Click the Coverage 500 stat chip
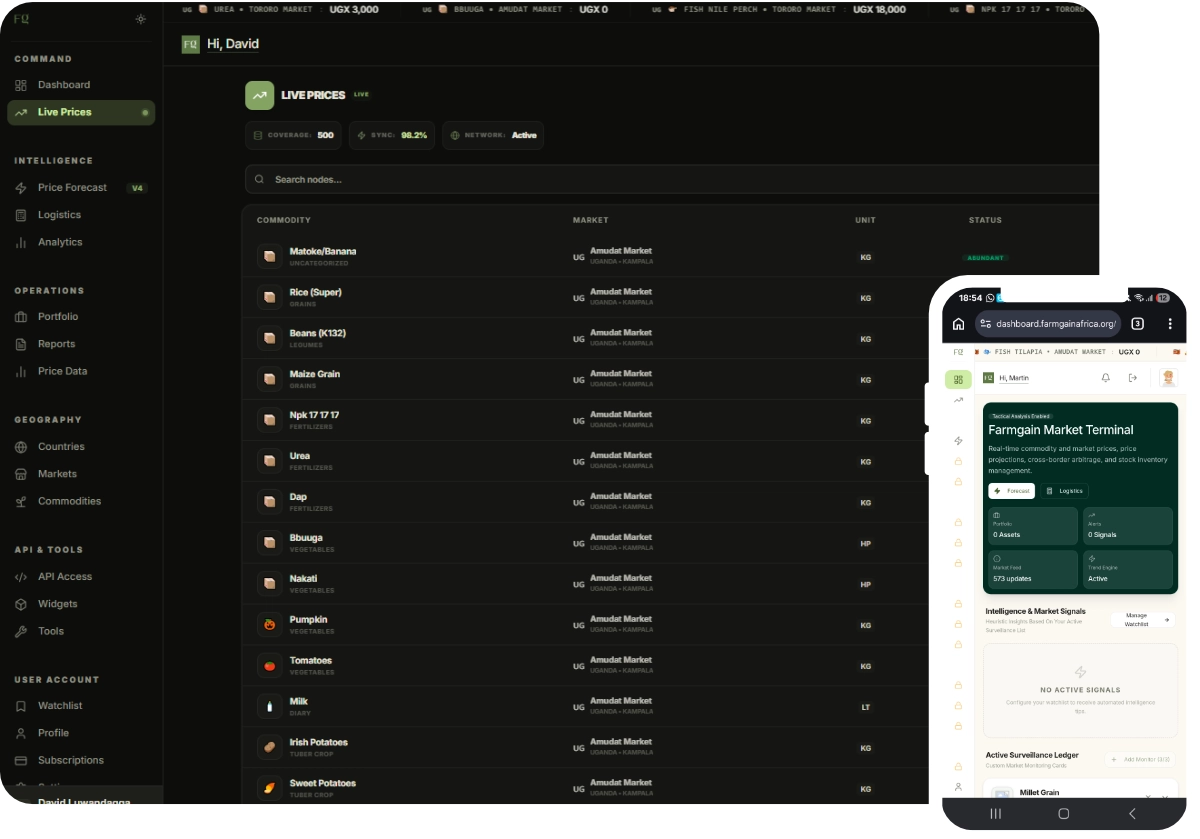 [x=293, y=135]
